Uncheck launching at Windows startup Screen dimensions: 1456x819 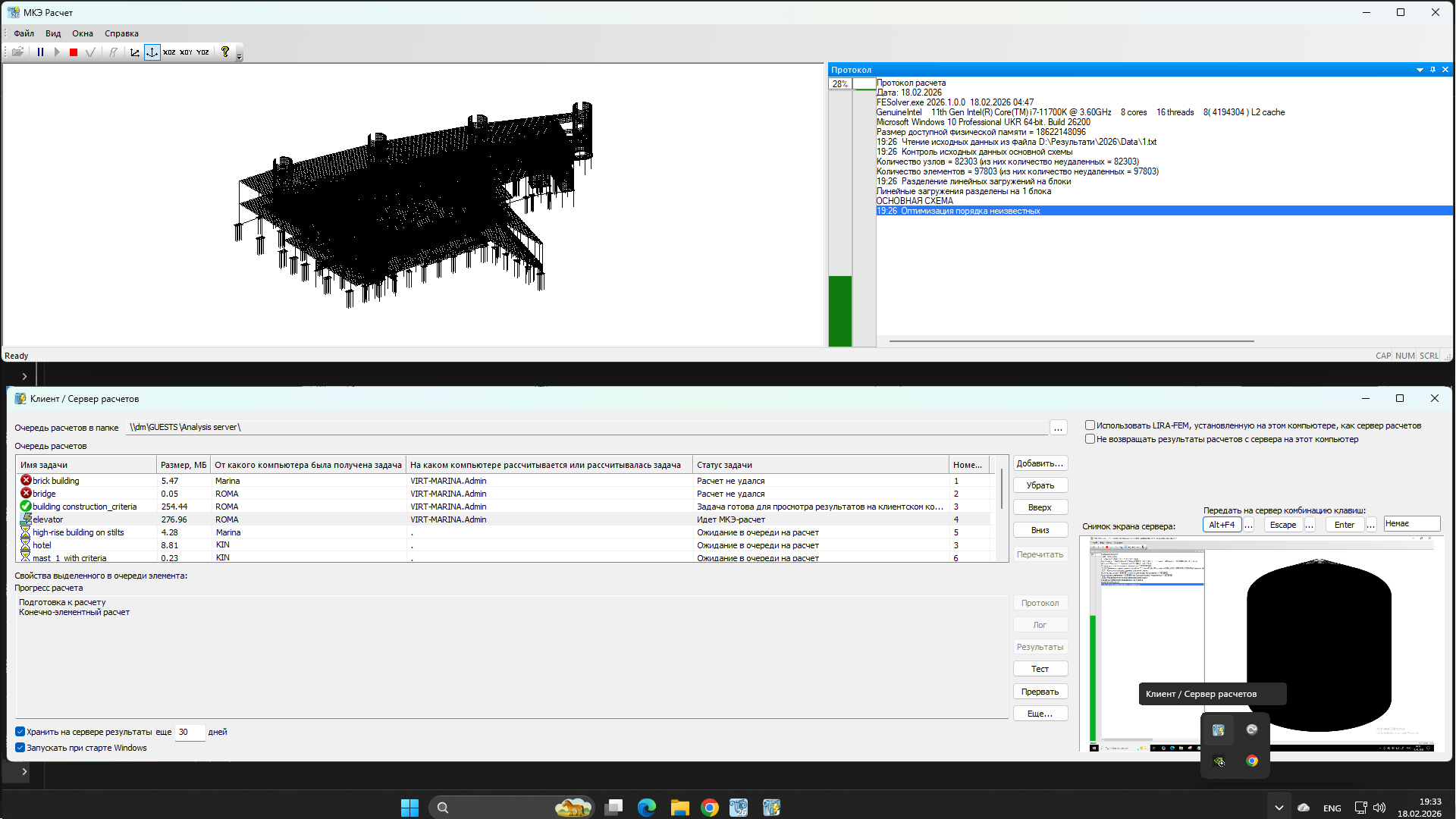(x=20, y=748)
